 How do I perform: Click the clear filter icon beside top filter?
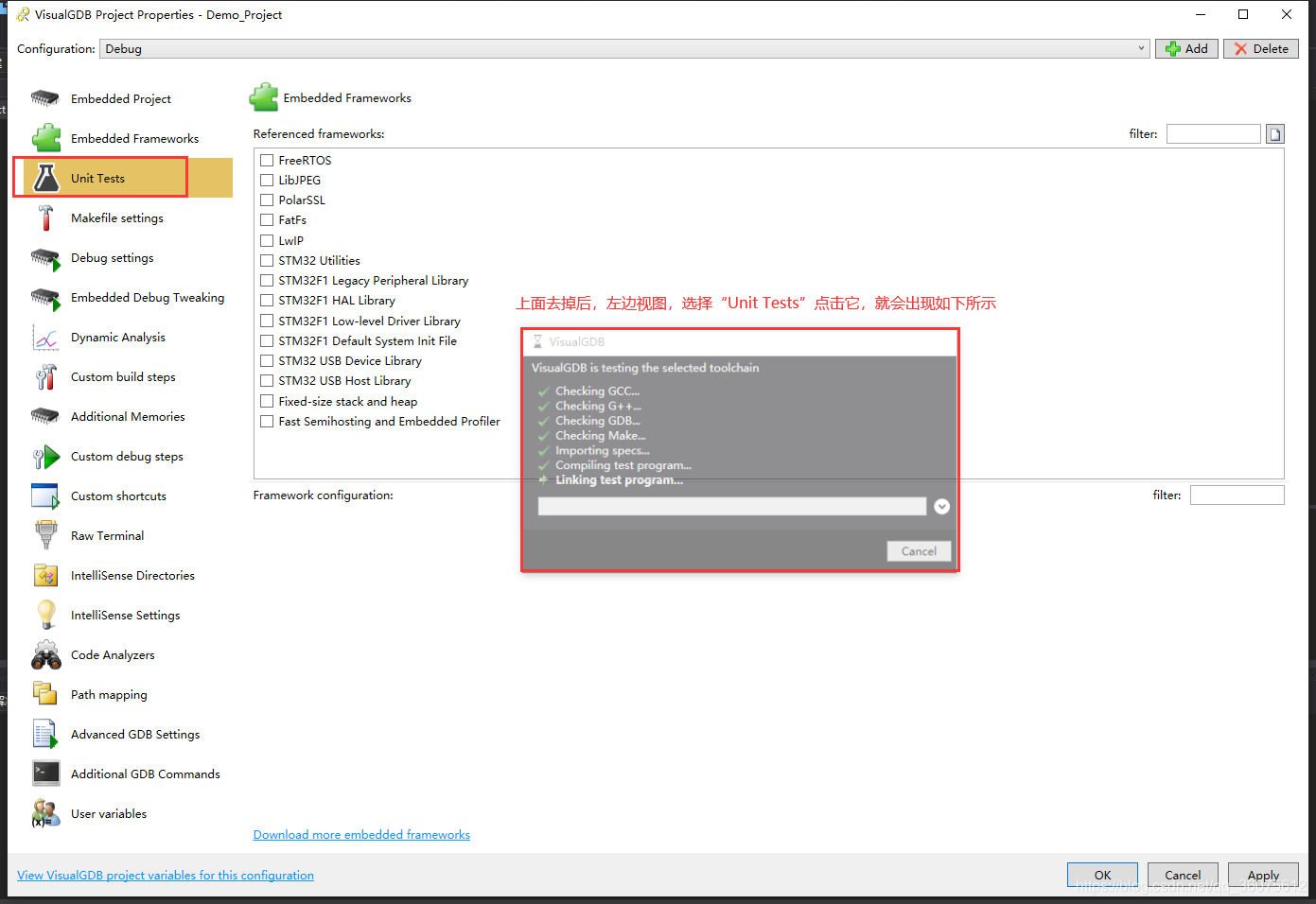click(1275, 134)
